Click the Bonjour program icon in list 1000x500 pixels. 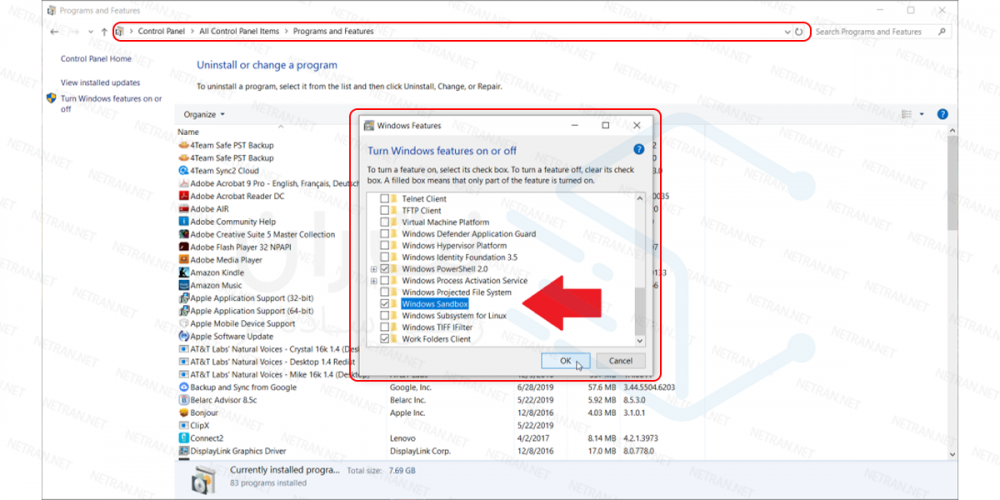(x=184, y=412)
